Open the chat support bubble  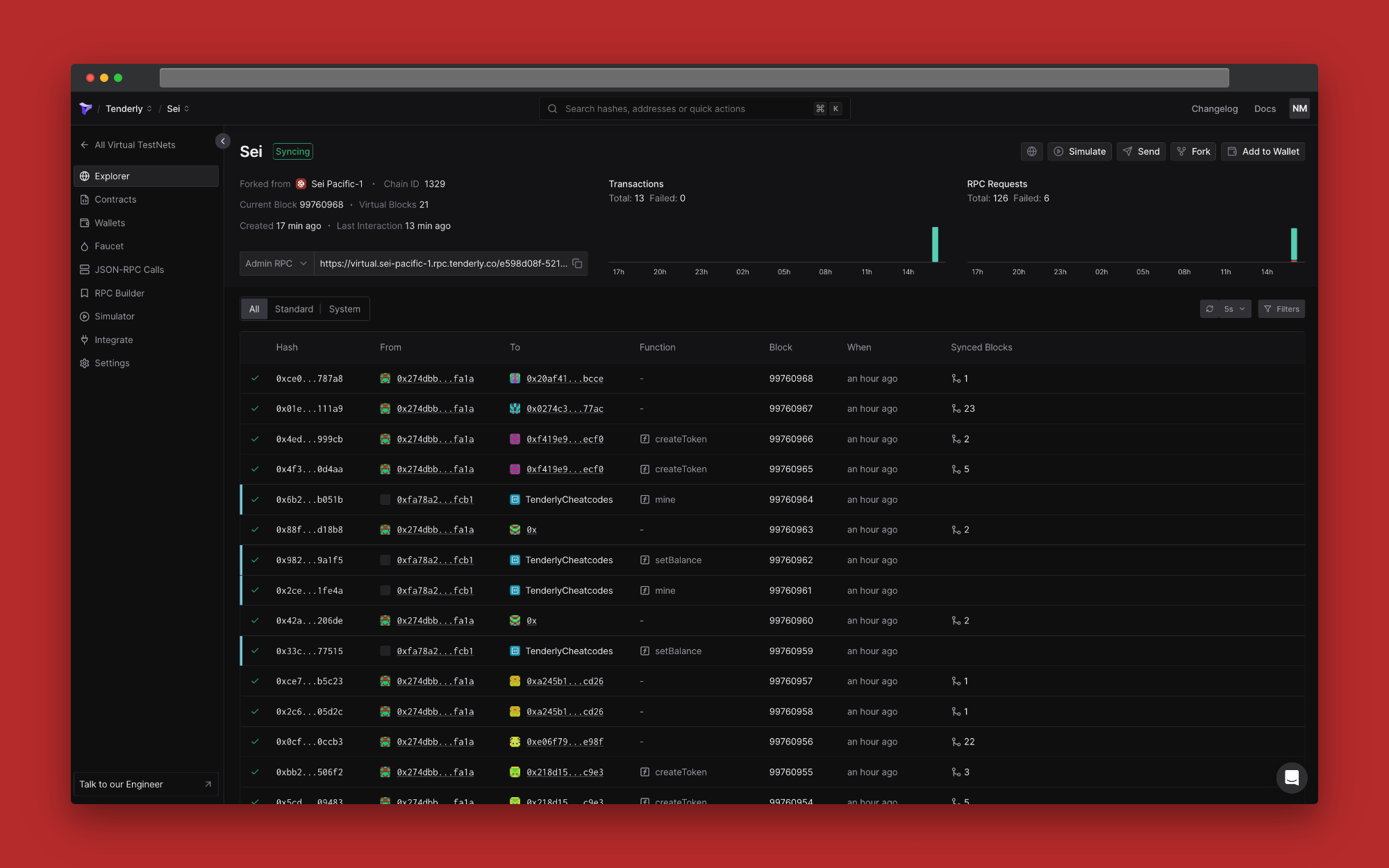[x=1291, y=778]
